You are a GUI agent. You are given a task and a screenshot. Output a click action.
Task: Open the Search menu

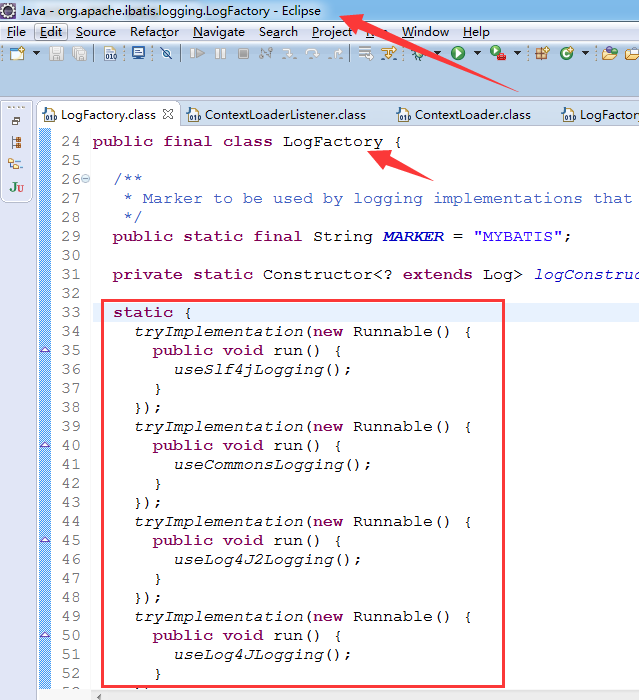(x=278, y=32)
